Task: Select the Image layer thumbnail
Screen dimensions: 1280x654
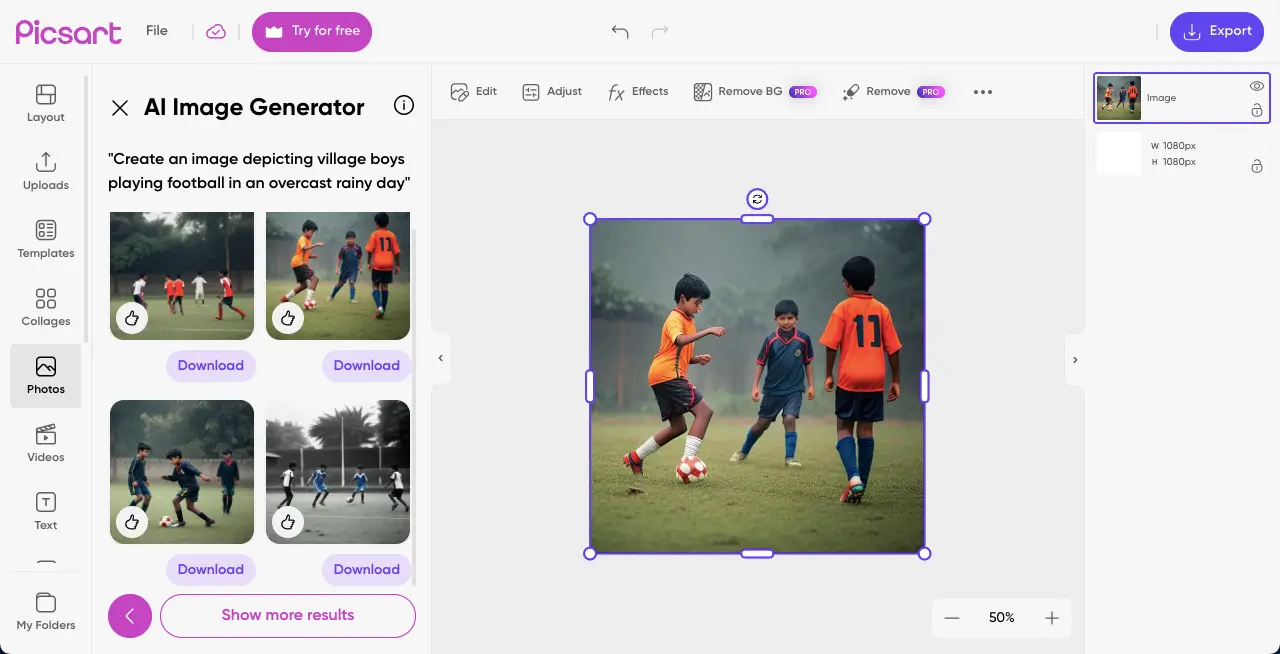Action: 1119,98
